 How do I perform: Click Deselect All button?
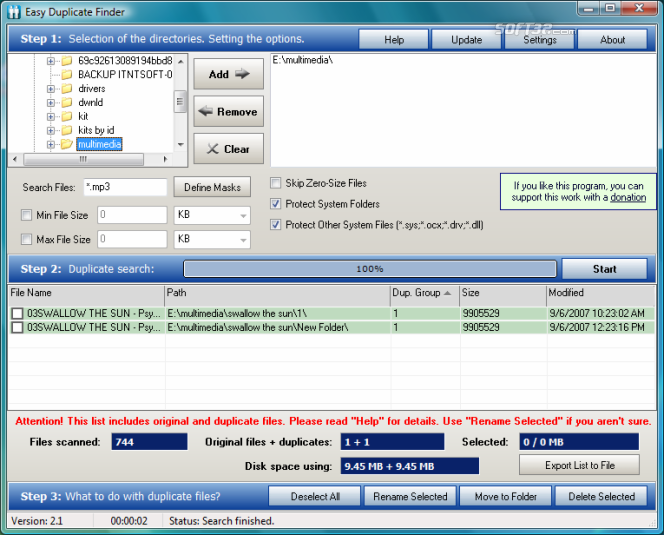315,496
